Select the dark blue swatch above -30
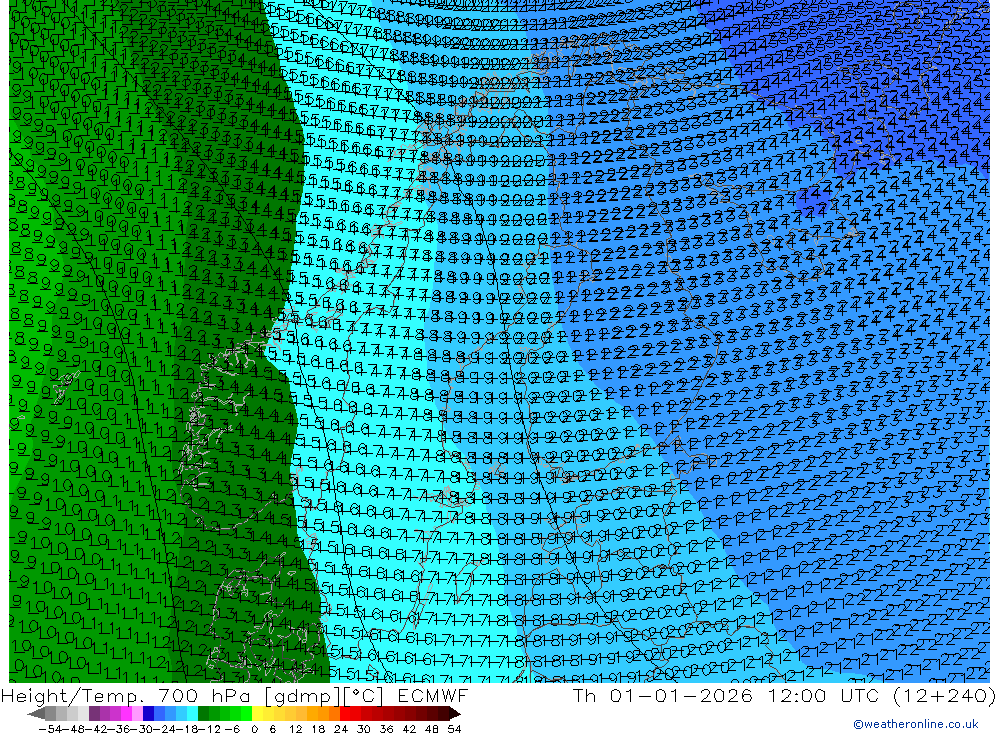 click(x=148, y=714)
